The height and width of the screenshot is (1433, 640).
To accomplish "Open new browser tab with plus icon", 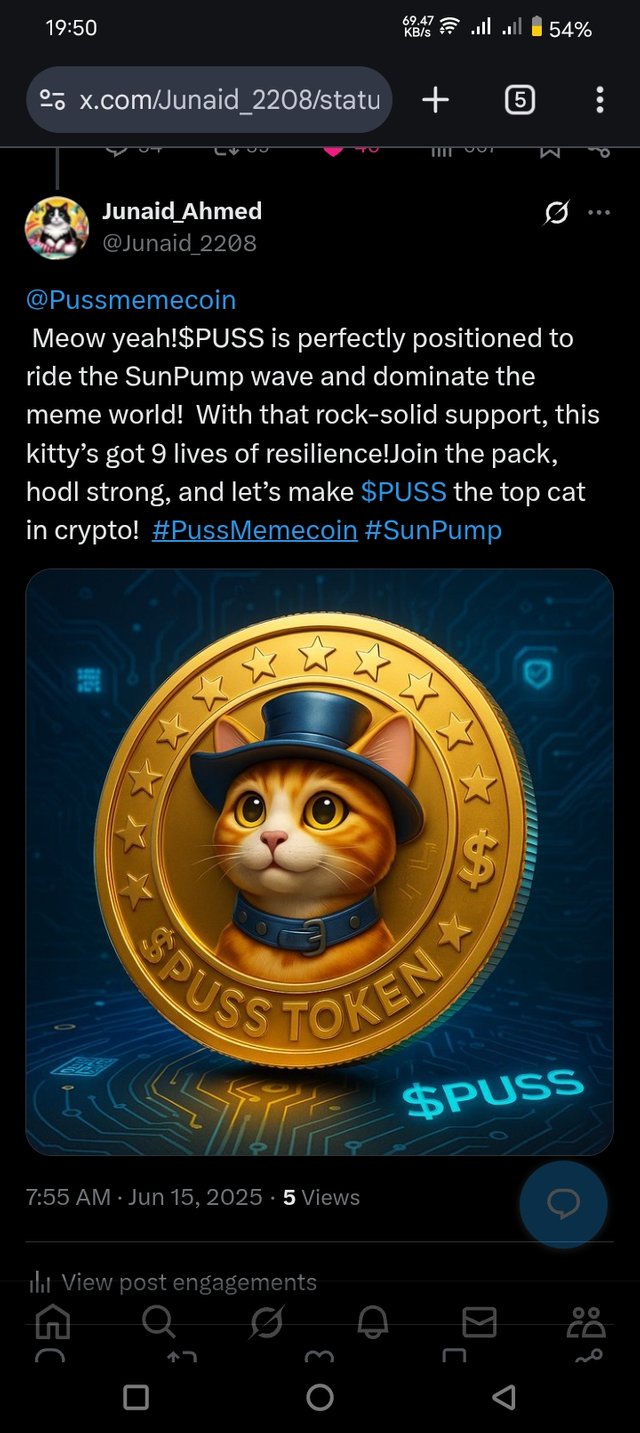I will [435, 100].
